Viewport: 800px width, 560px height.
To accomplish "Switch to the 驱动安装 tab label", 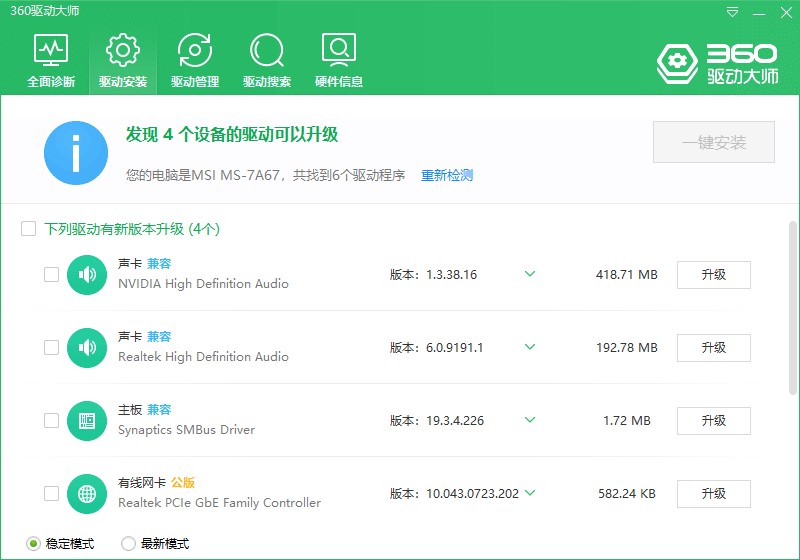I will click(x=123, y=82).
